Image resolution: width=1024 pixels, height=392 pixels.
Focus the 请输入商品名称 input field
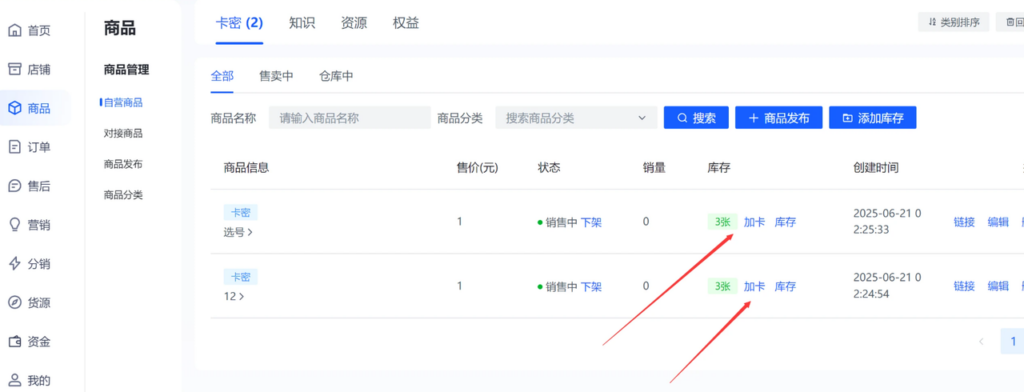pos(350,118)
